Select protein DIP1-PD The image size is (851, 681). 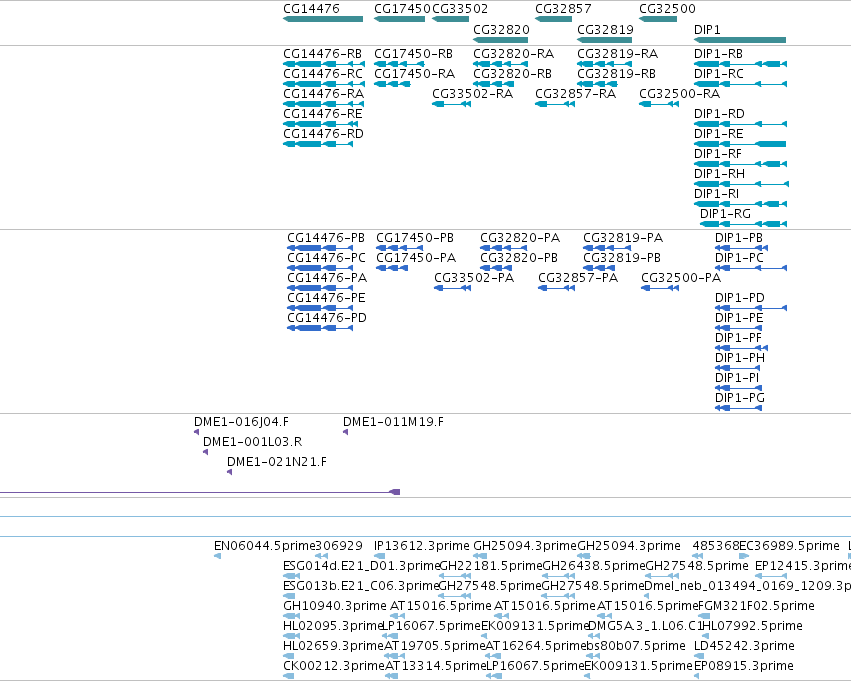click(x=751, y=308)
